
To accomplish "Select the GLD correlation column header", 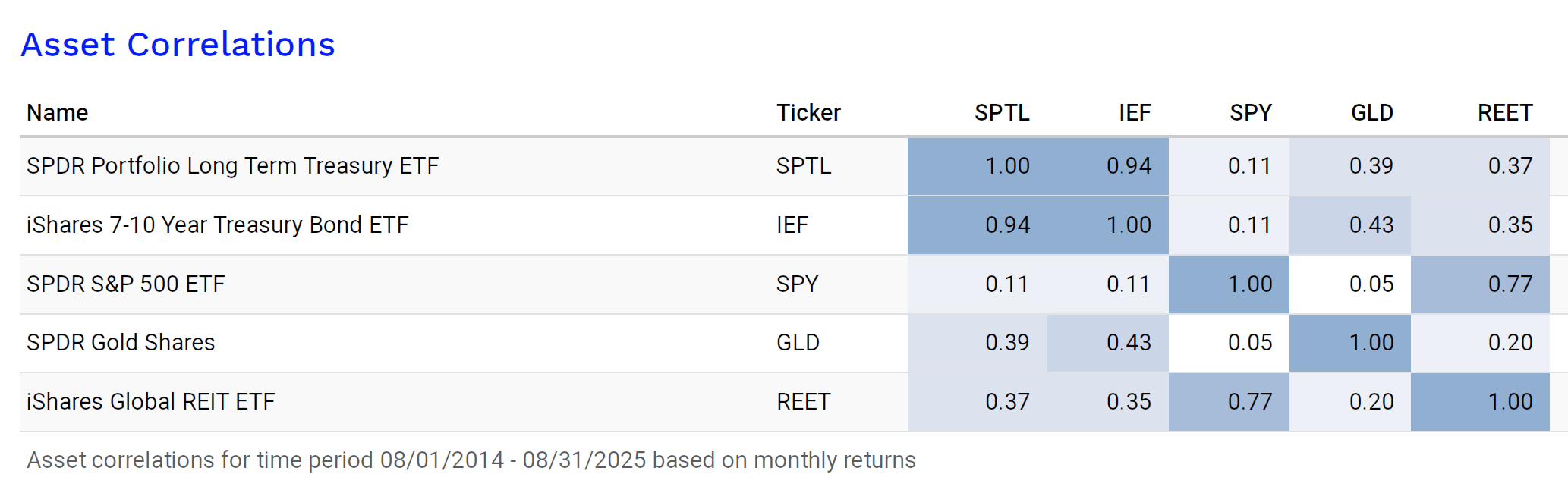I will coord(1372,113).
